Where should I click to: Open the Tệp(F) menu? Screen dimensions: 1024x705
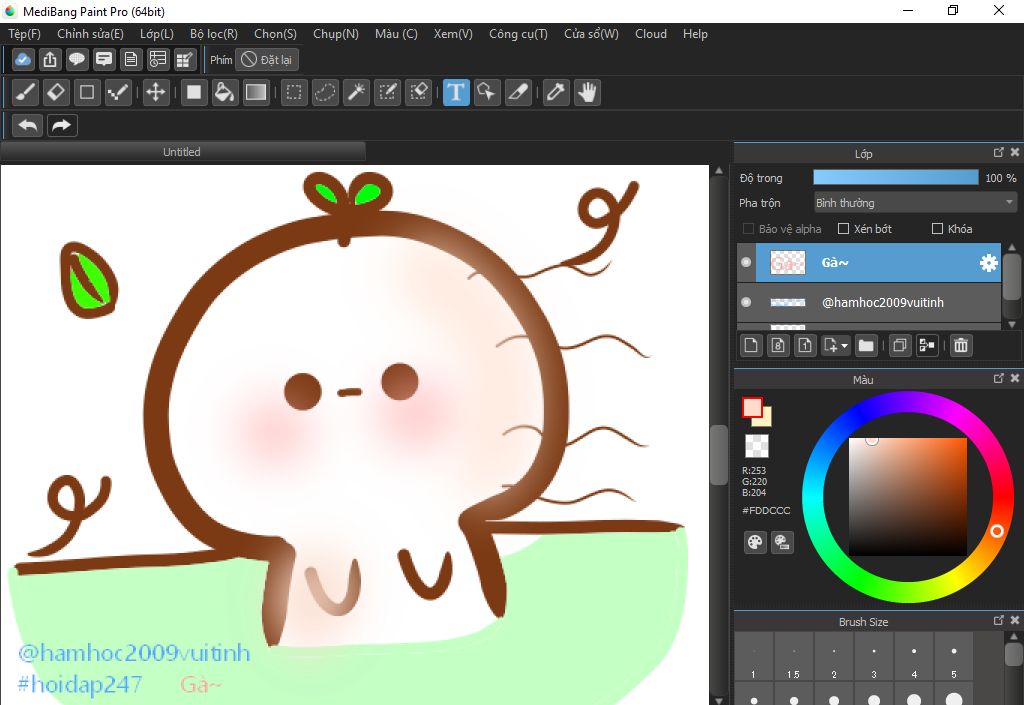click(24, 34)
